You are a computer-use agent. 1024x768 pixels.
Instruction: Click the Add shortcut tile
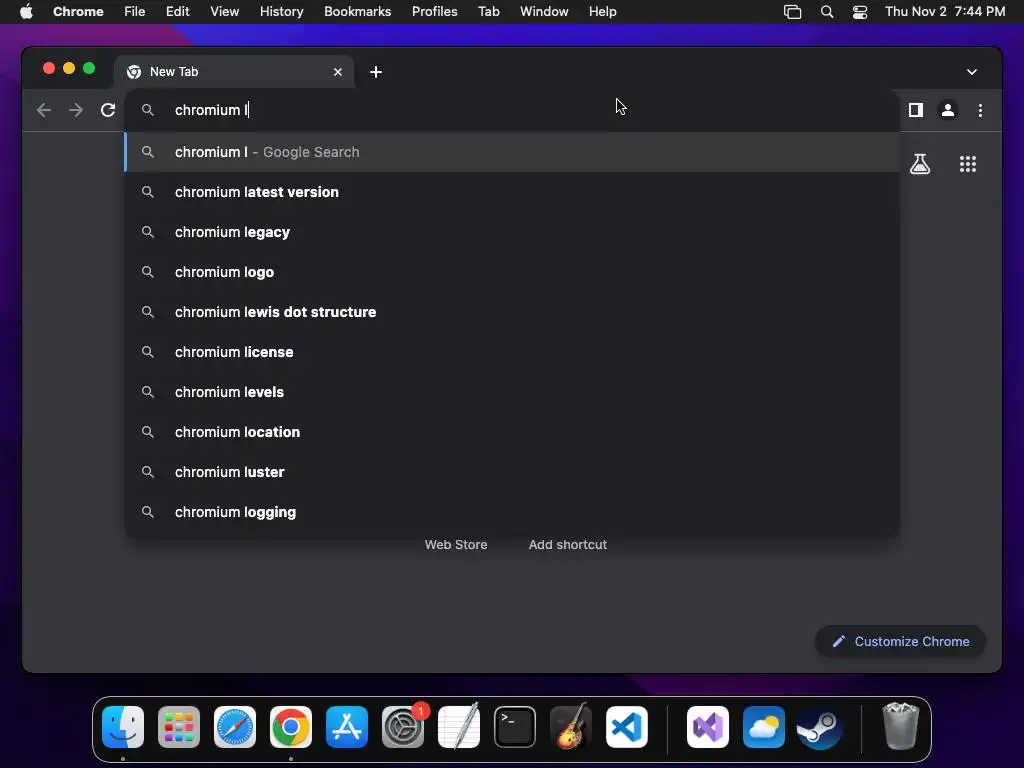[x=568, y=545]
